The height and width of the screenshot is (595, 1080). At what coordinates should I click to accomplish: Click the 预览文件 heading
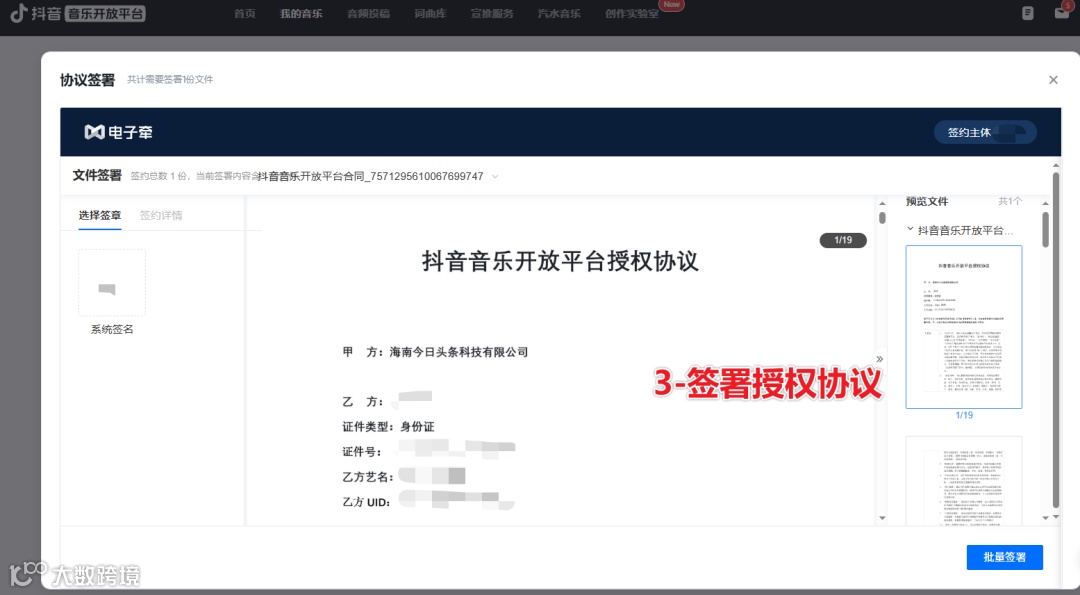click(x=926, y=201)
